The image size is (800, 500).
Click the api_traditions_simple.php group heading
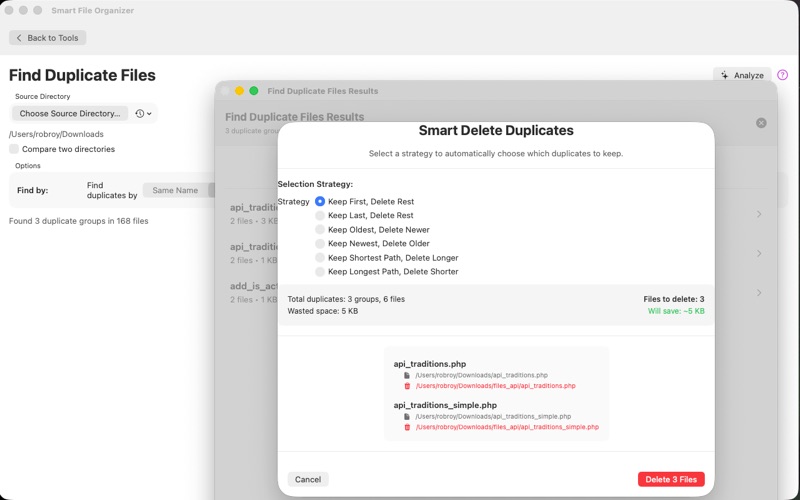(445, 405)
